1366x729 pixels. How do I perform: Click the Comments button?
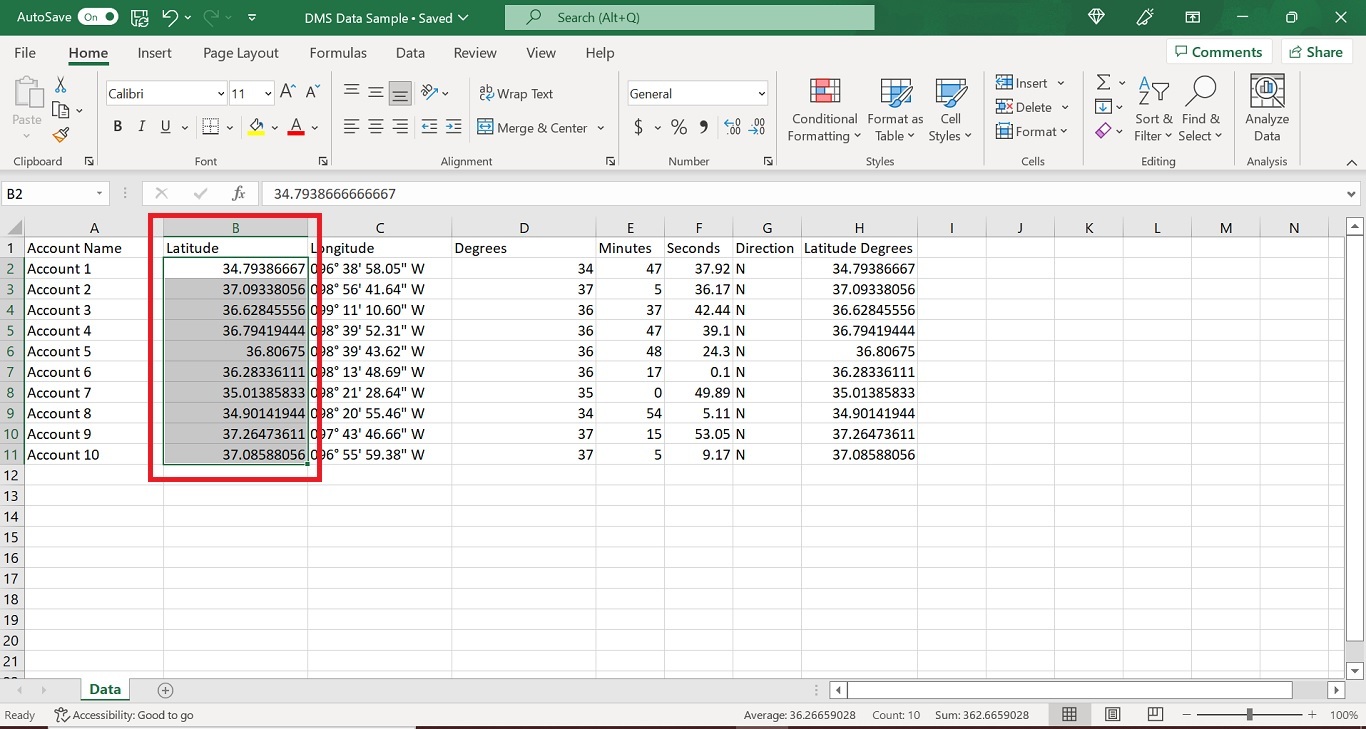pyautogui.click(x=1218, y=51)
